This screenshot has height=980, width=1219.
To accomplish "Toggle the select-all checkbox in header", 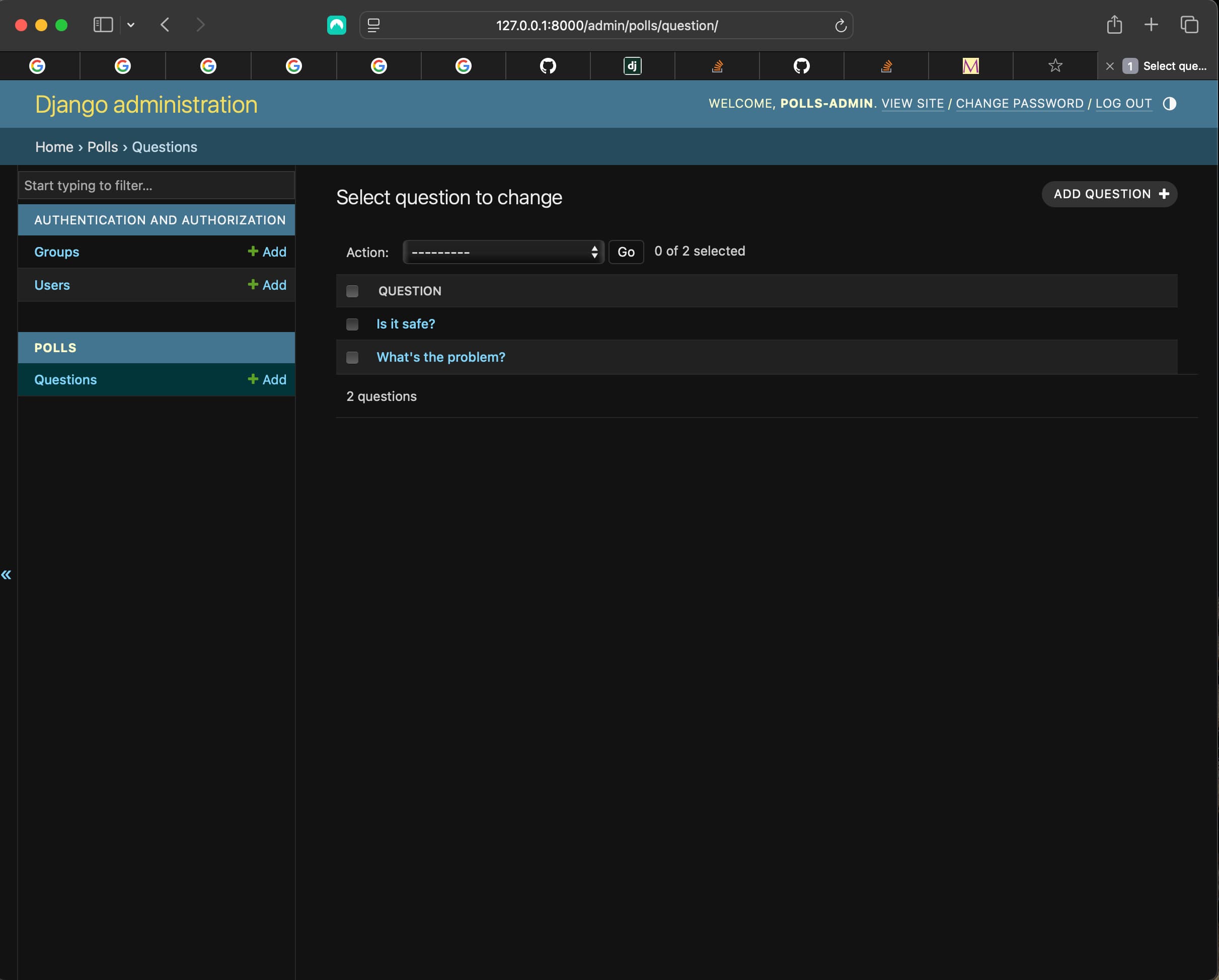I will (x=352, y=291).
